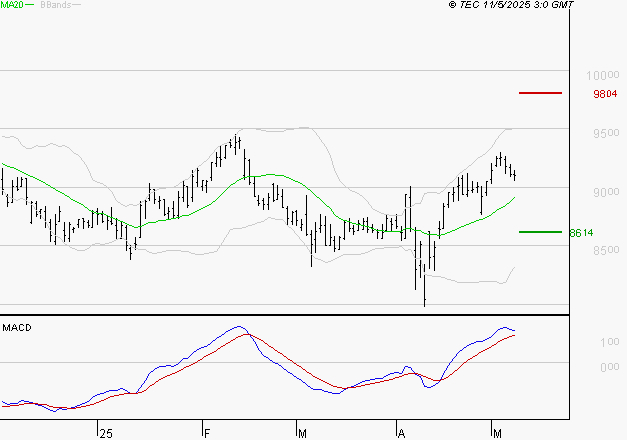Click the 8500 price axis label
This screenshot has width=627, height=440.
pos(606,250)
